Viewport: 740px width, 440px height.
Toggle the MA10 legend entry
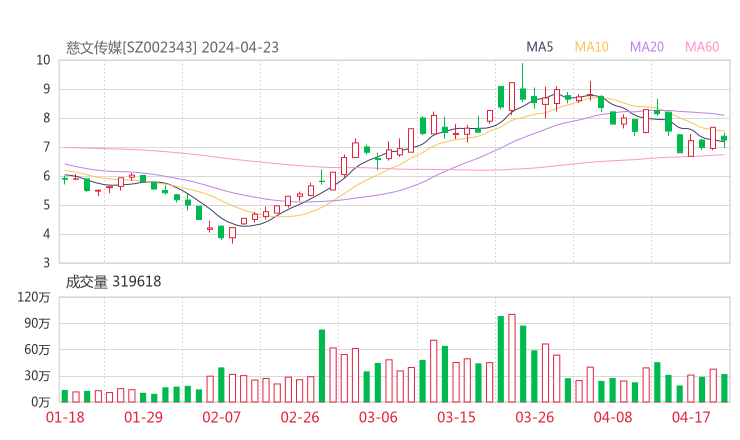591,47
